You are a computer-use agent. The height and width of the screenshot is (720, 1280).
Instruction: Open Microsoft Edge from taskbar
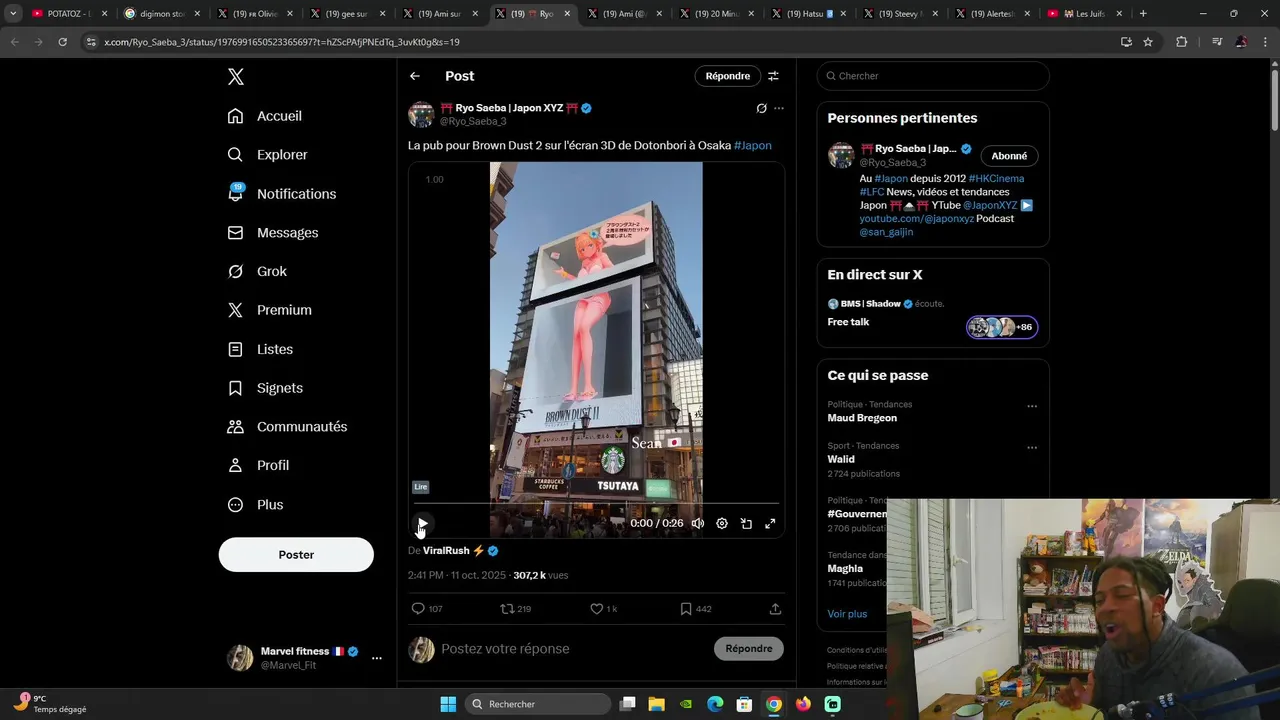tap(715, 704)
